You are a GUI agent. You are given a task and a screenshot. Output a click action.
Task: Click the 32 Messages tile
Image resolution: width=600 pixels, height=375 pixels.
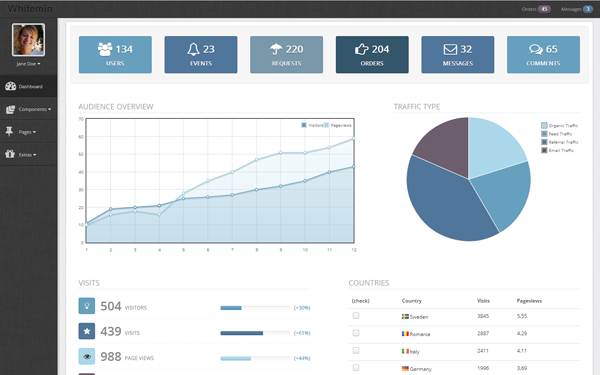tap(458, 55)
